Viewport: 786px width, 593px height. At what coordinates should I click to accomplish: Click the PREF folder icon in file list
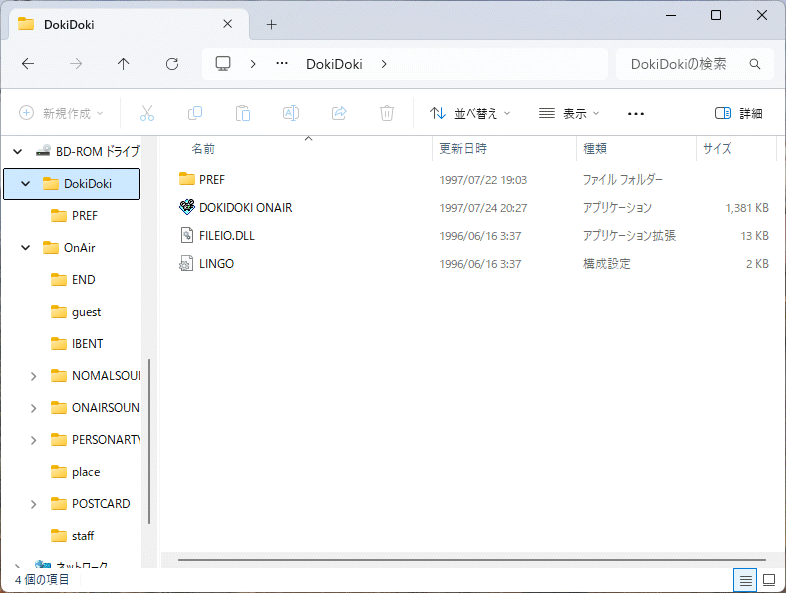pyautogui.click(x=186, y=178)
